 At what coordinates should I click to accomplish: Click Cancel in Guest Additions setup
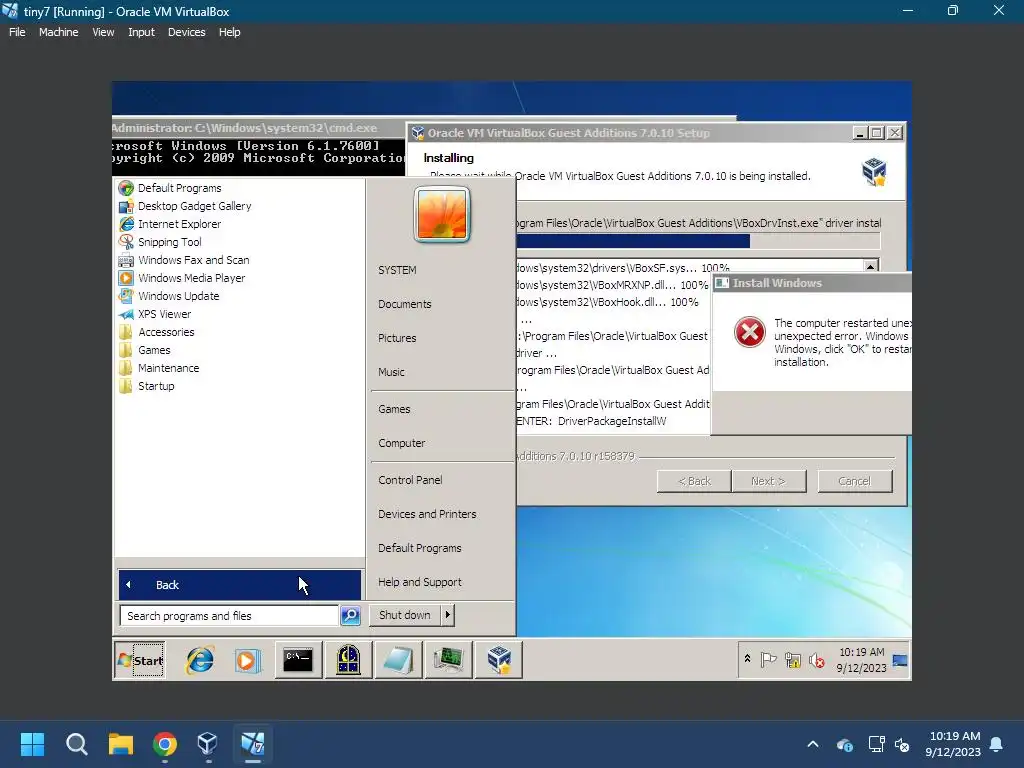[x=854, y=481]
